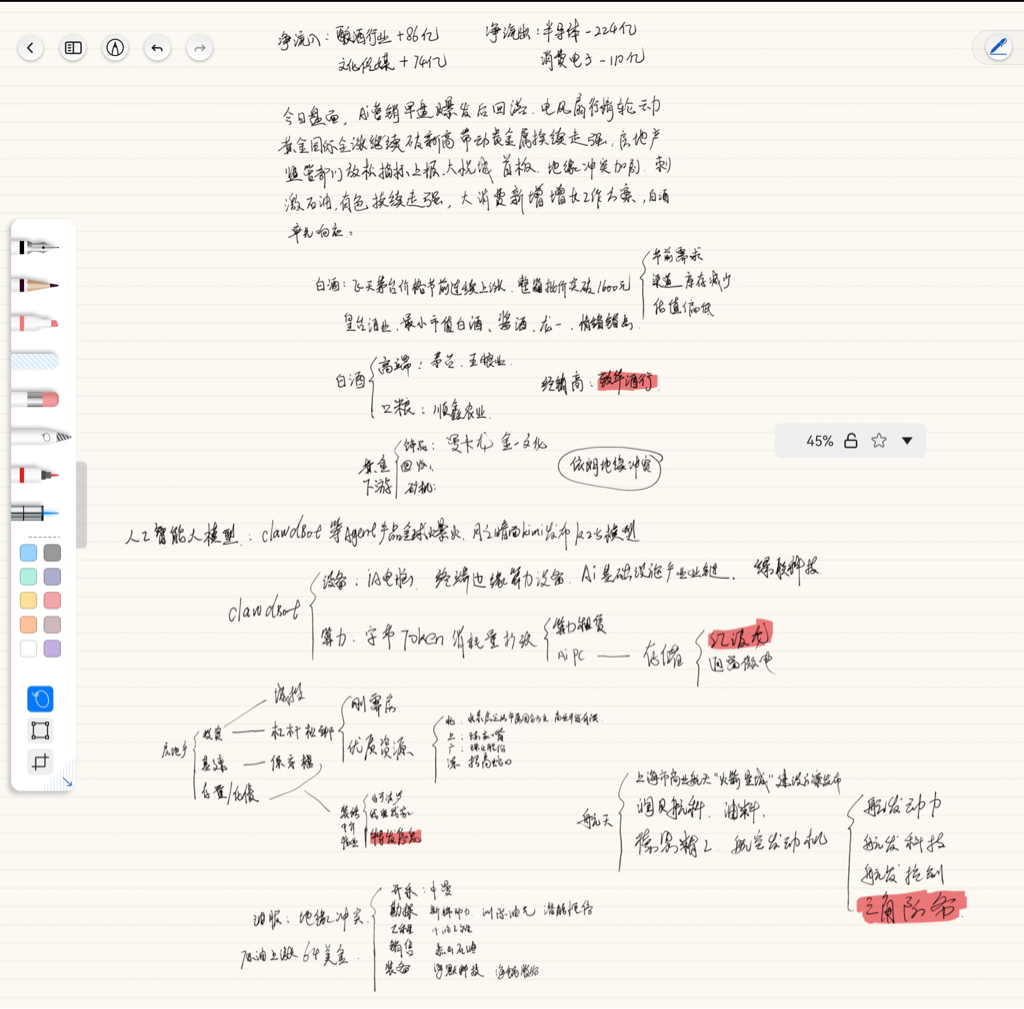Select the blue striped tape tool
Viewport: 1024px width, 1009px height.
35,360
